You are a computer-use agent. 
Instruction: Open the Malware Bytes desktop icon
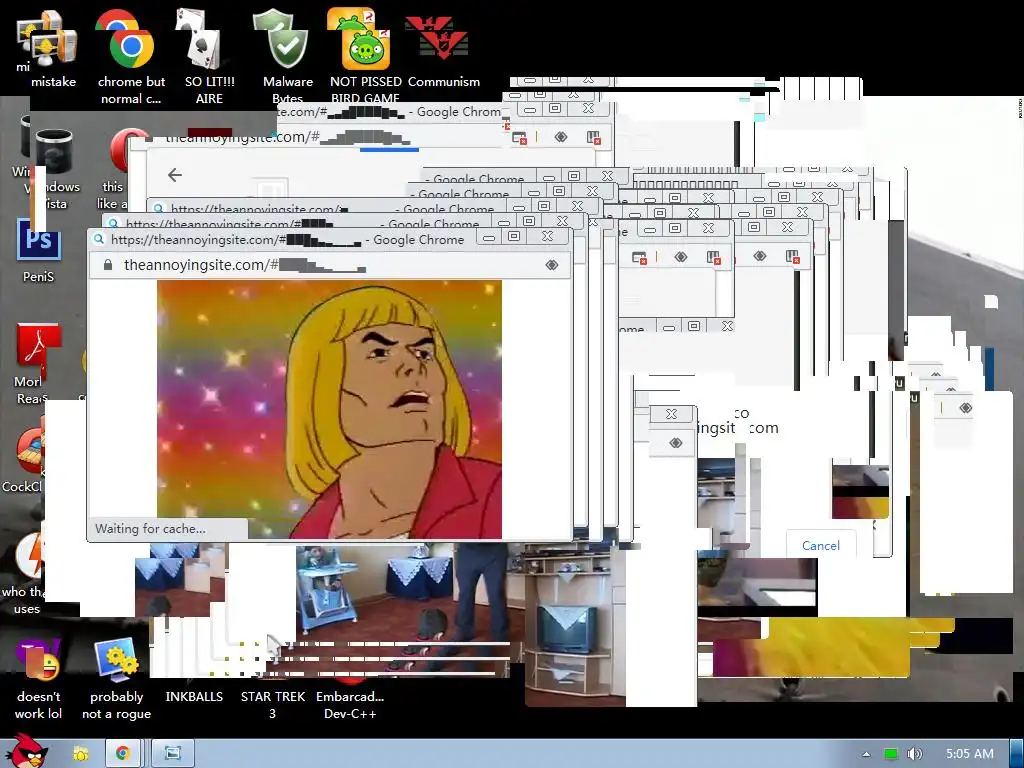(287, 56)
